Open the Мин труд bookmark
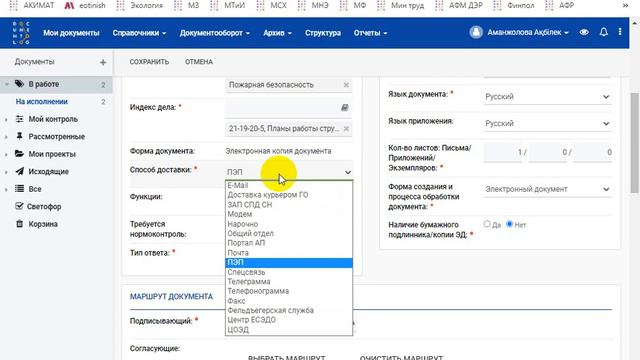Viewport: 640px width, 360px height. click(400, 5)
